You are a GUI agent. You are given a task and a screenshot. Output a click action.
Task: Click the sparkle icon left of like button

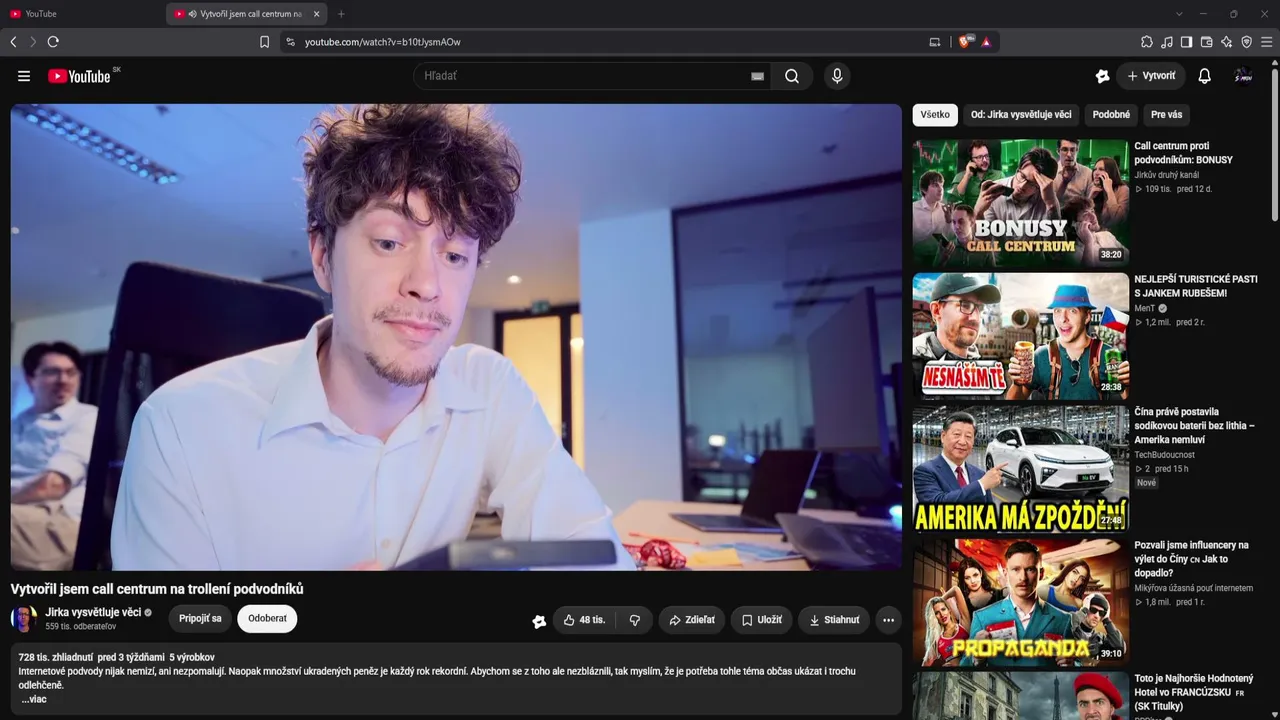pos(539,621)
